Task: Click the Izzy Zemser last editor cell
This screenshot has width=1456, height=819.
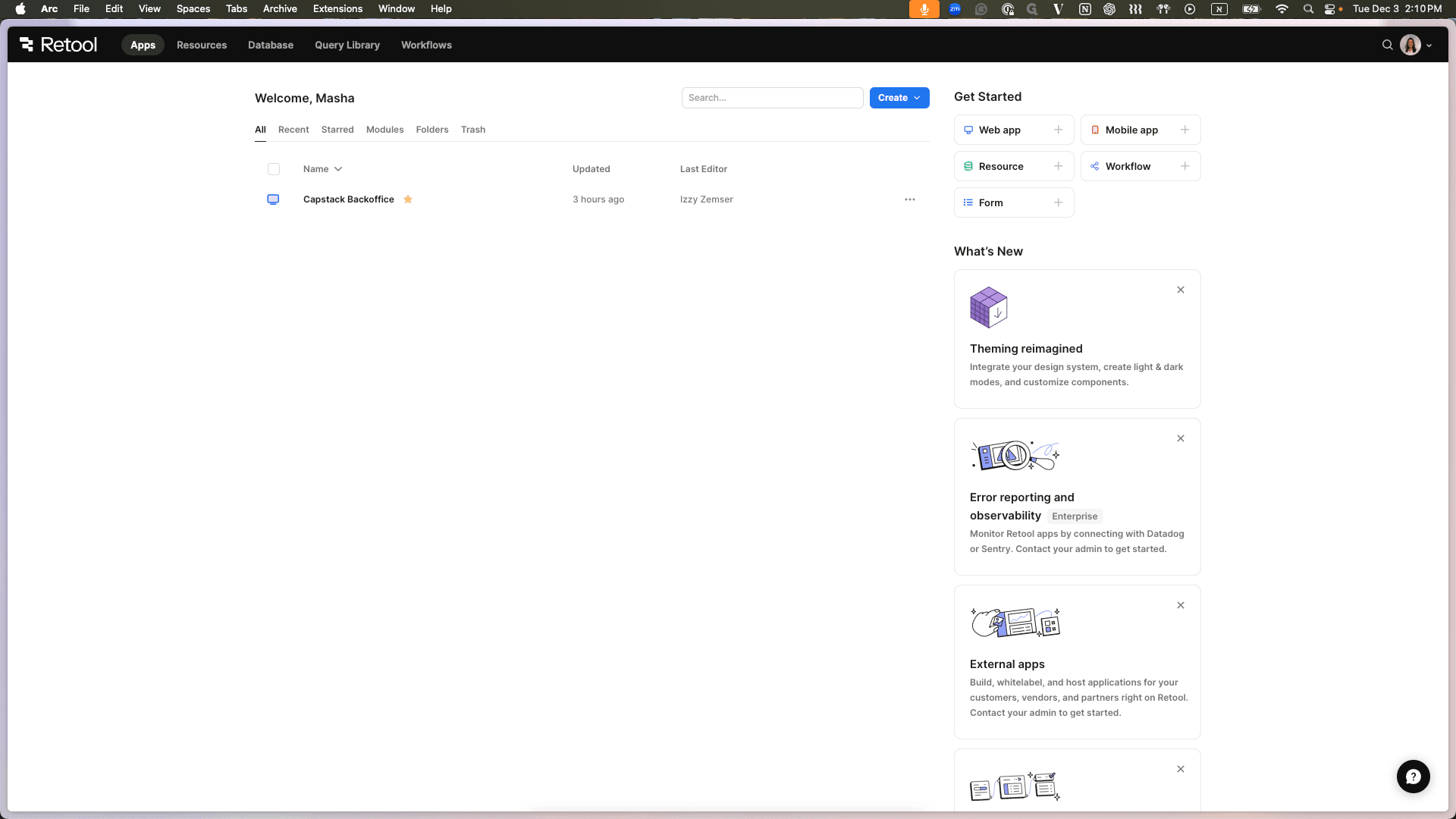Action: tap(707, 199)
